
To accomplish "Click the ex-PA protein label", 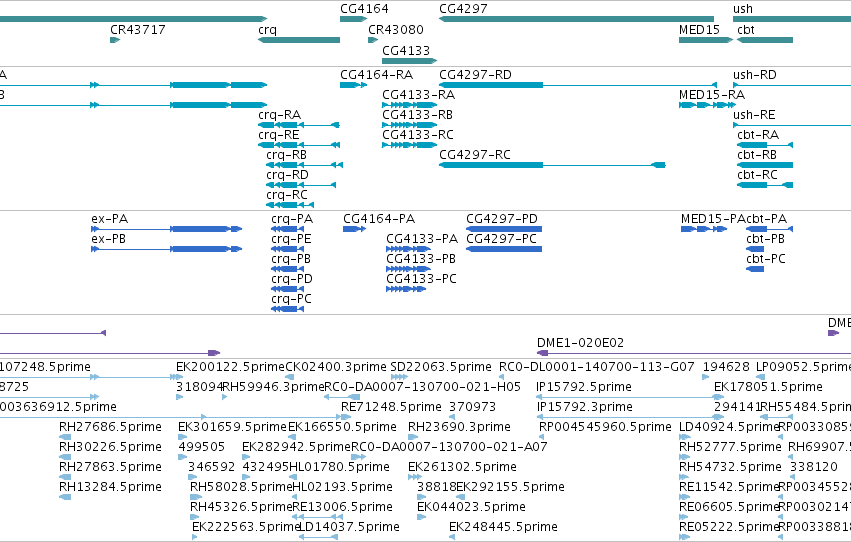I will tap(110, 219).
